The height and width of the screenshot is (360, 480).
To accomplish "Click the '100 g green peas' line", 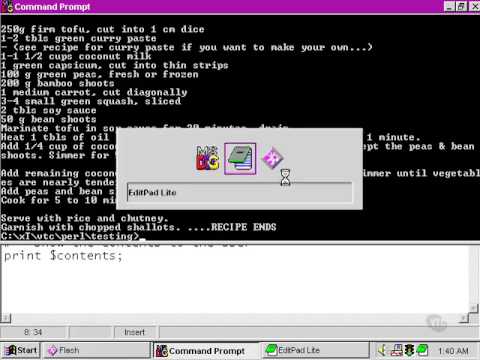I will pos(99,74).
